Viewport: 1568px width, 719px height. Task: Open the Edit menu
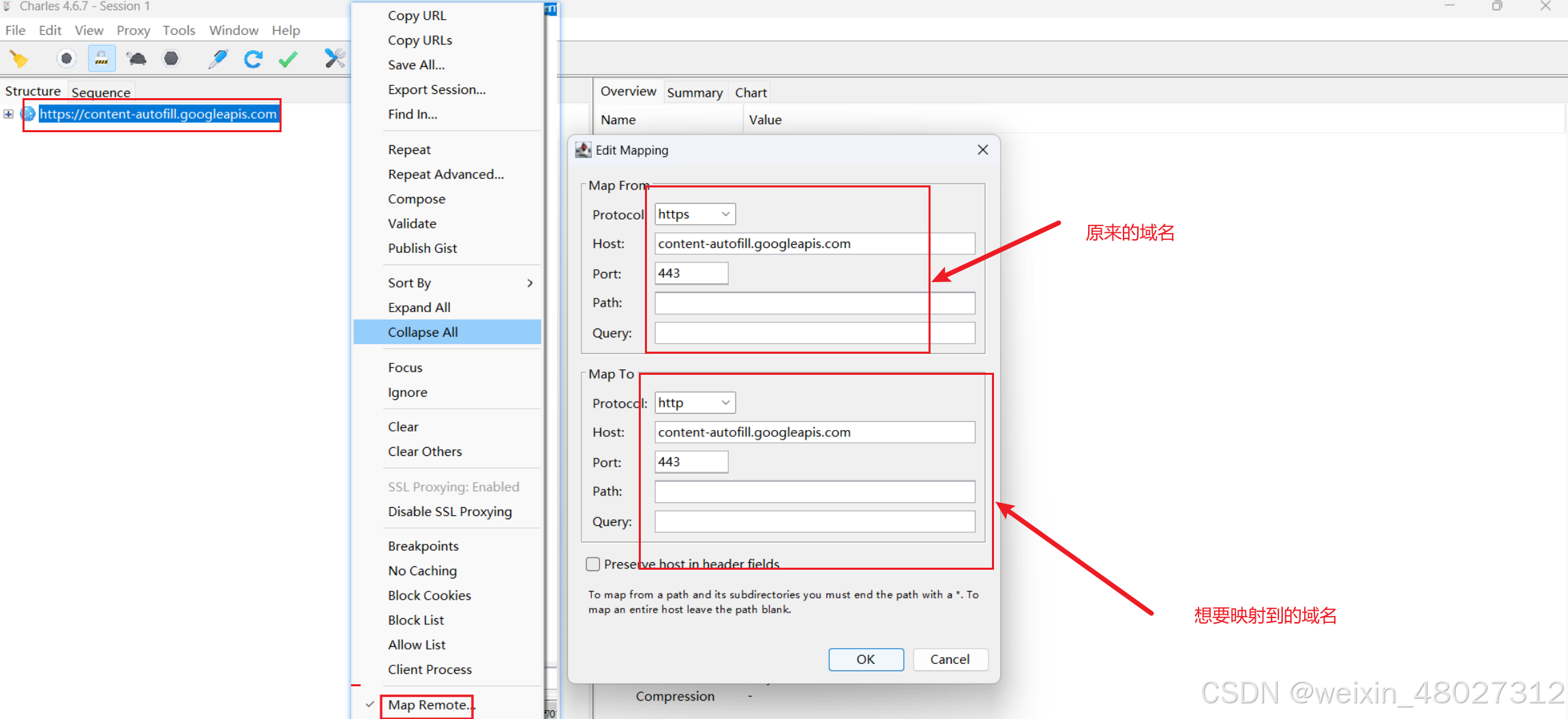[x=50, y=31]
